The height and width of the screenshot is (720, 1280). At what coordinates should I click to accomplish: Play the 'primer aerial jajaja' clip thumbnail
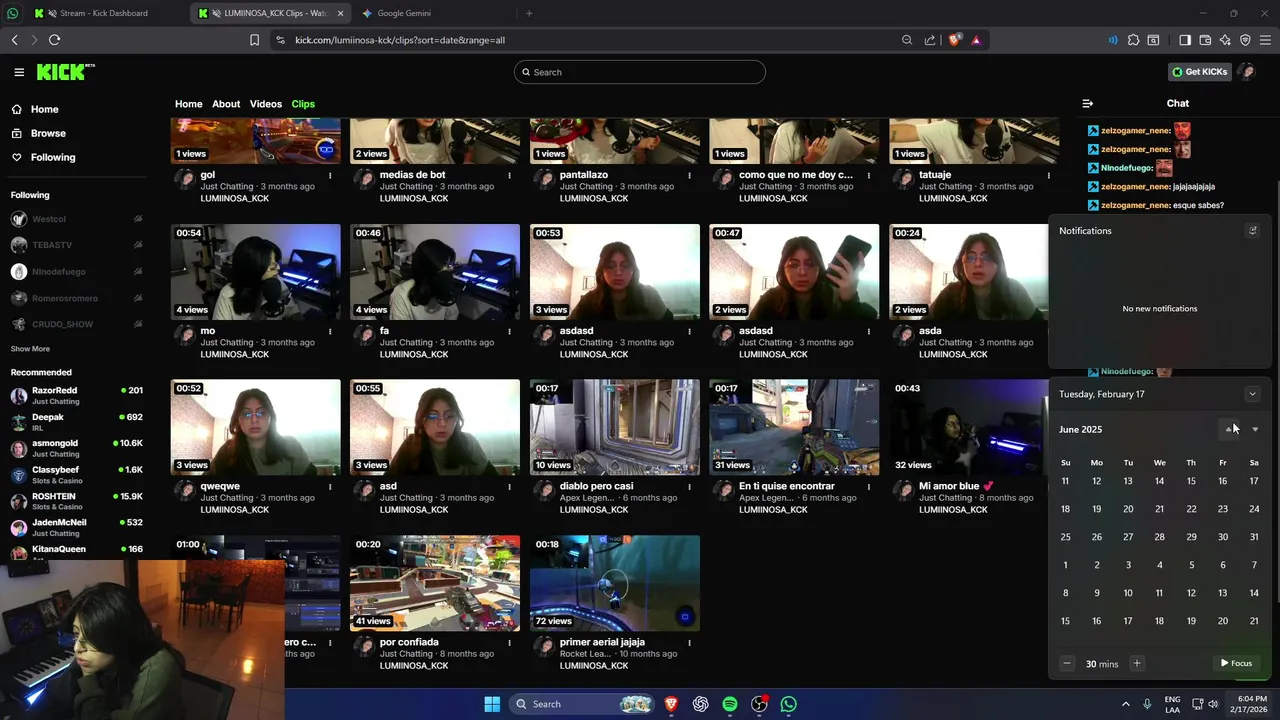(615, 583)
